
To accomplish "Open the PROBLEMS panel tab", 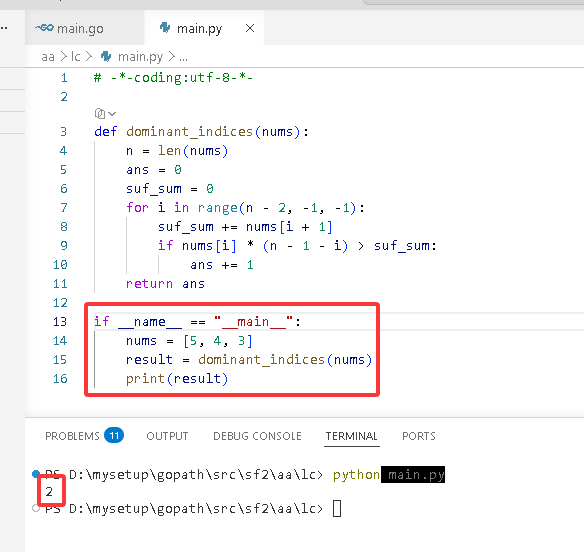I will [72, 436].
